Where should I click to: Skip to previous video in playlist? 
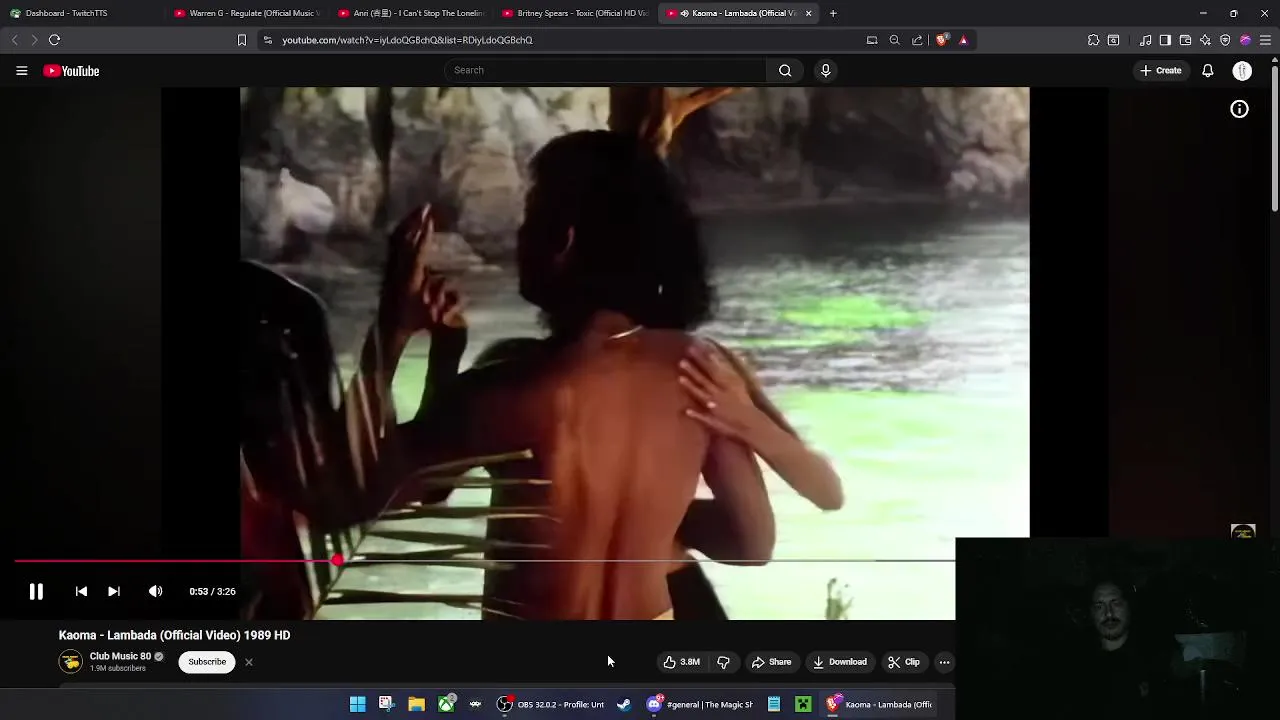tap(81, 591)
